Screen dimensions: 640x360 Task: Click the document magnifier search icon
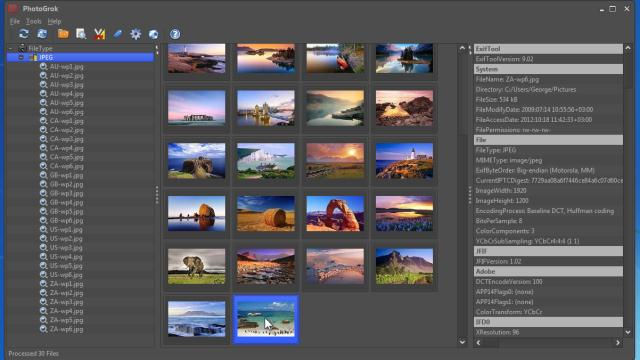81,34
